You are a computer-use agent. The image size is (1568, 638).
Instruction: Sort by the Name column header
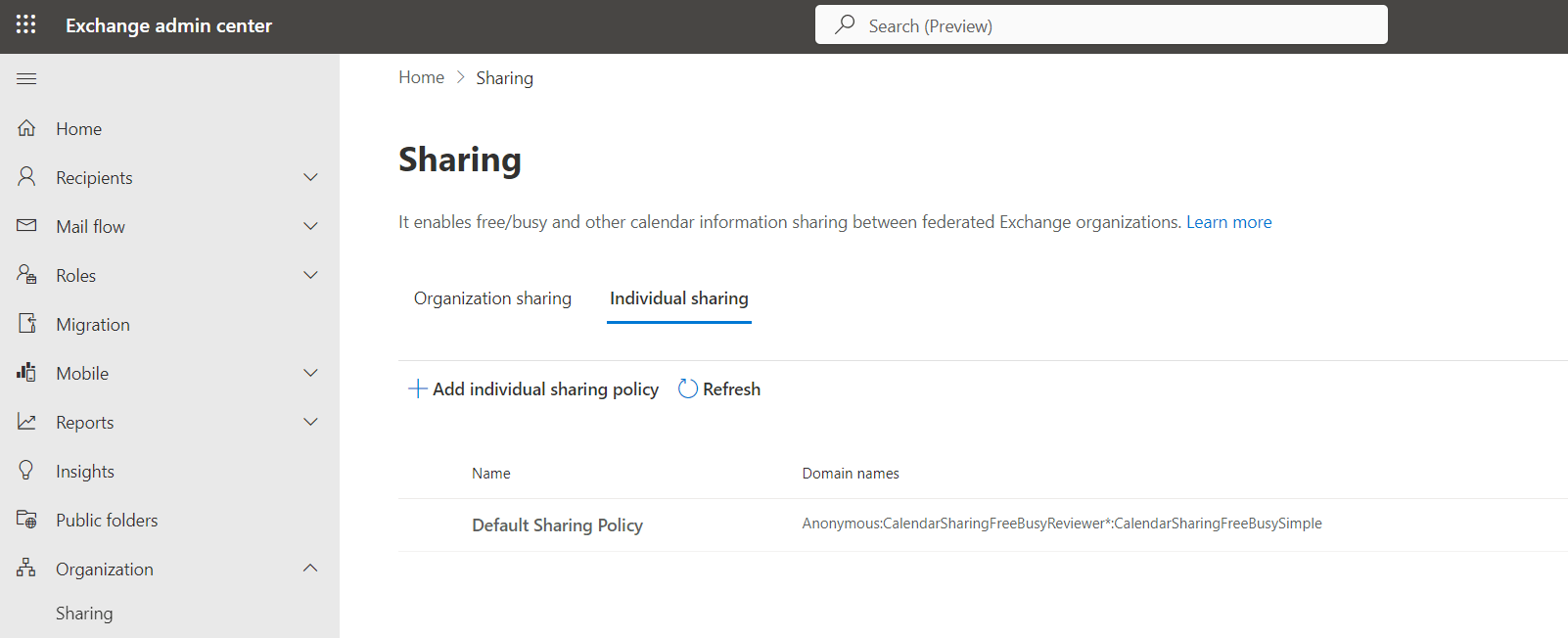click(491, 474)
